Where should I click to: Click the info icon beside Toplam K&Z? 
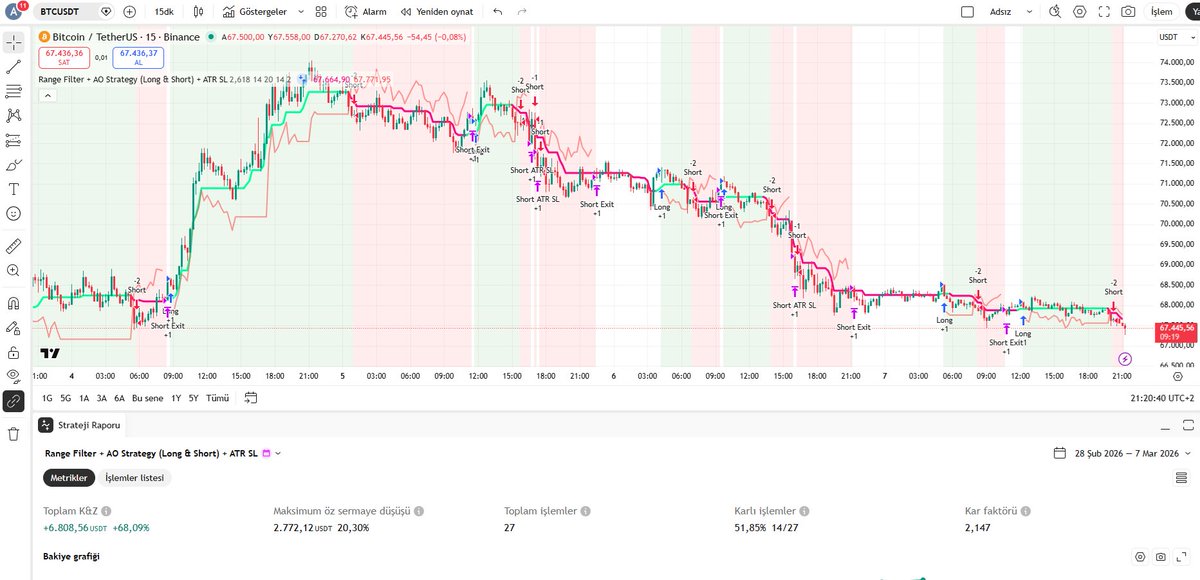[x=104, y=510]
